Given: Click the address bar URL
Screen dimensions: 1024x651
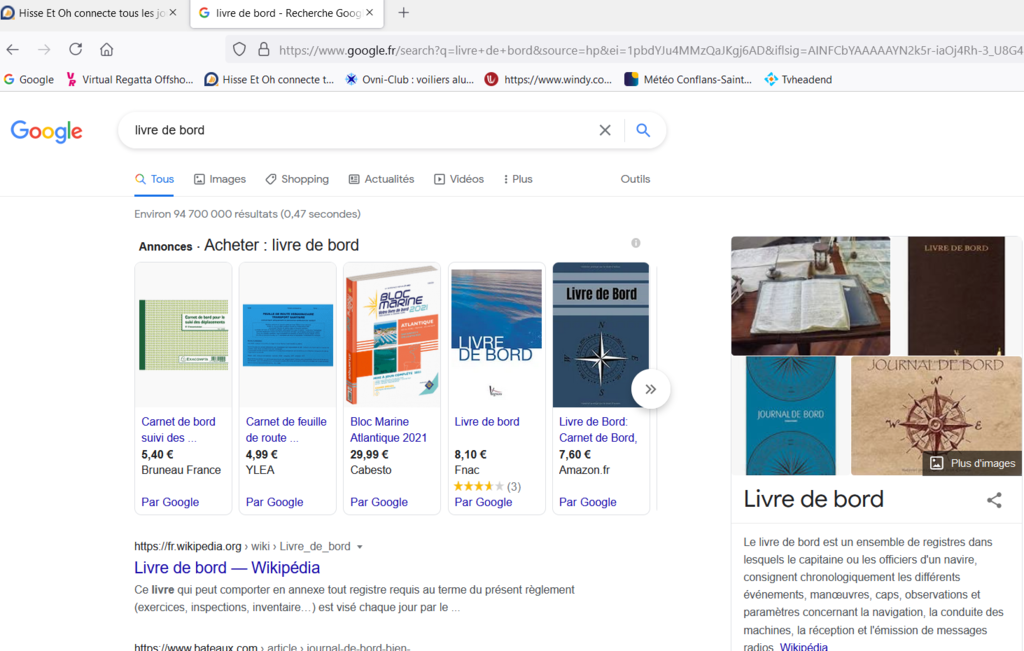Looking at the screenshot, I should pos(650,50).
